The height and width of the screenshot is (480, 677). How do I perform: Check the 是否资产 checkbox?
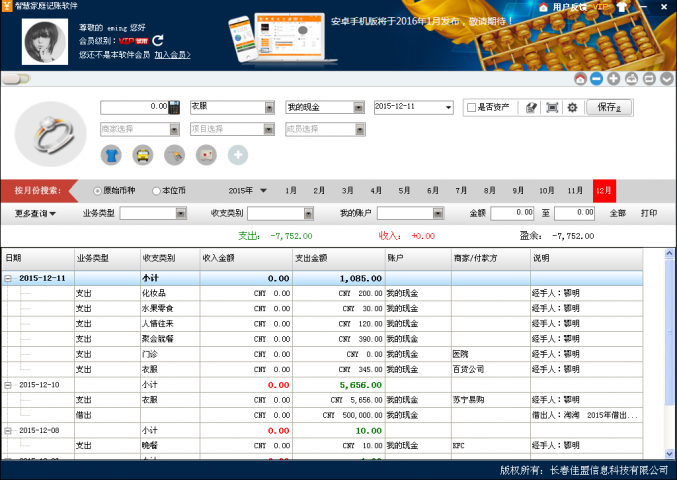pyautogui.click(x=471, y=107)
